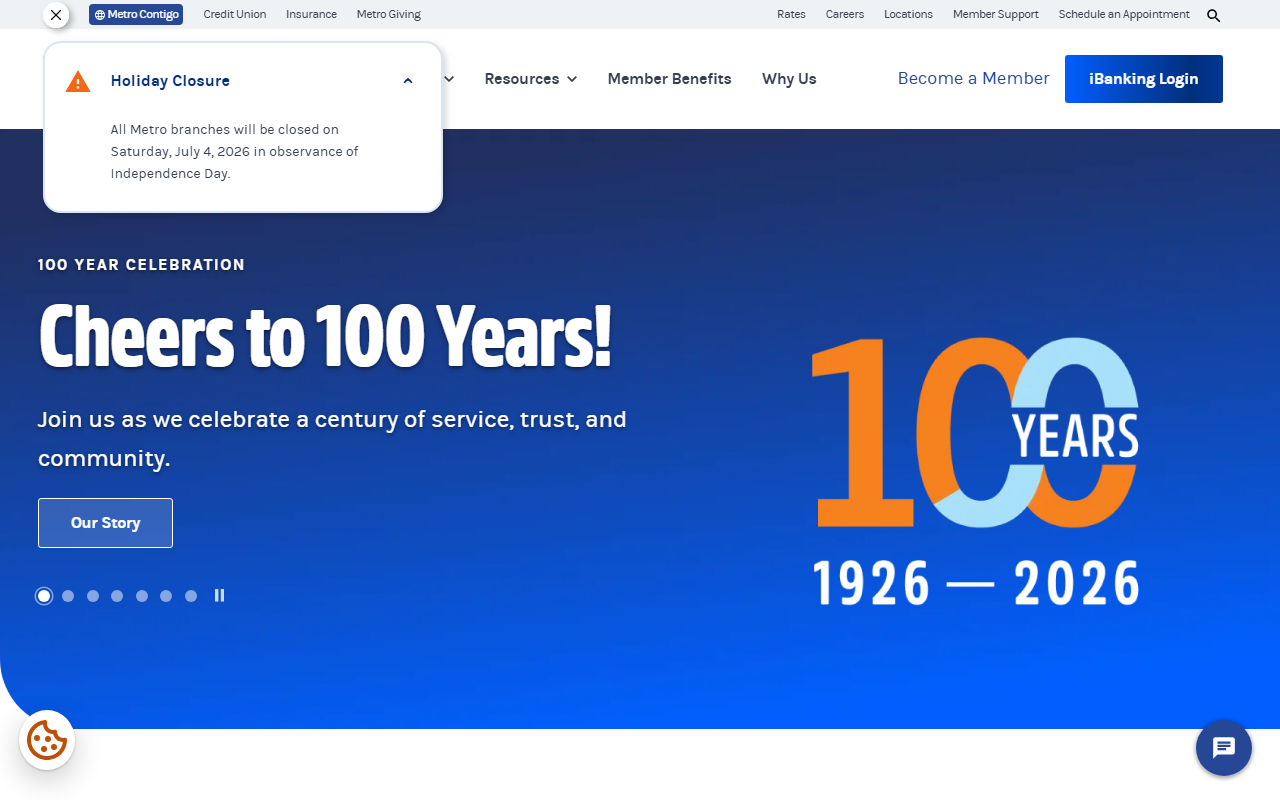The width and height of the screenshot is (1280, 800).
Task: Switch language via Metro Contigo button
Action: (x=136, y=15)
